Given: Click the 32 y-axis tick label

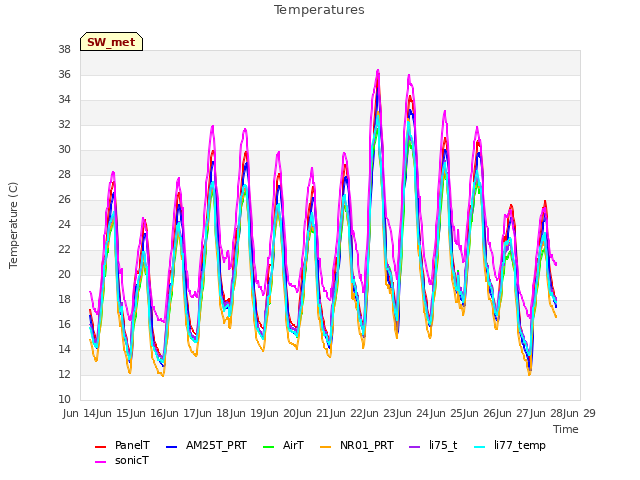Looking at the screenshot, I should (x=64, y=124).
